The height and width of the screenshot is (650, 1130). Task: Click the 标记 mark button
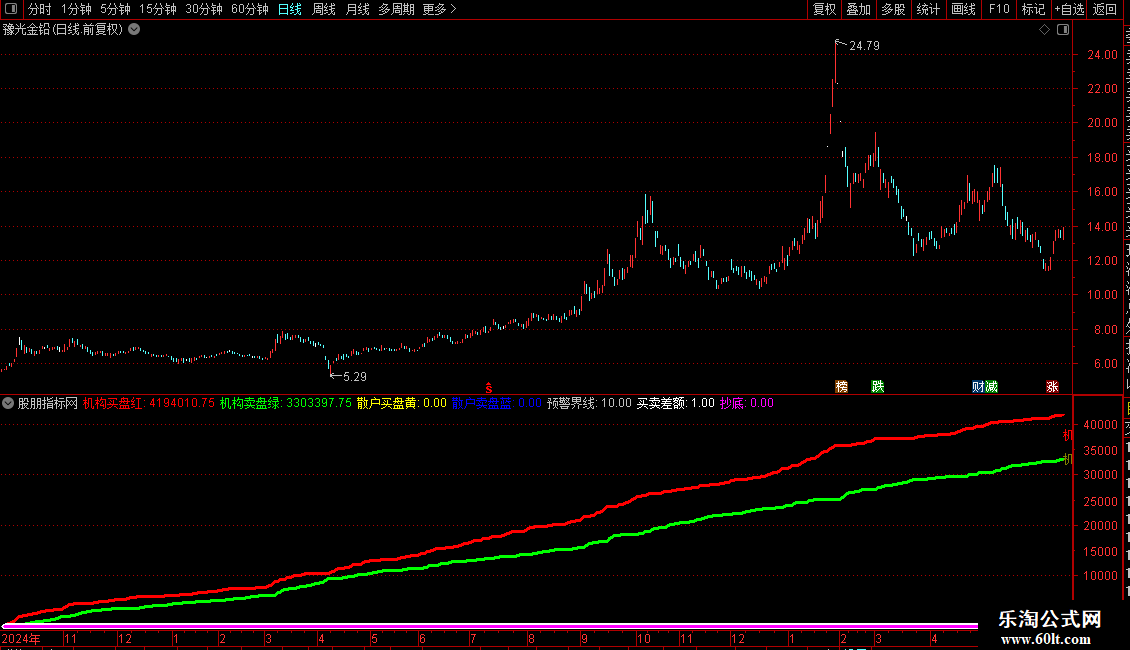click(x=1033, y=9)
